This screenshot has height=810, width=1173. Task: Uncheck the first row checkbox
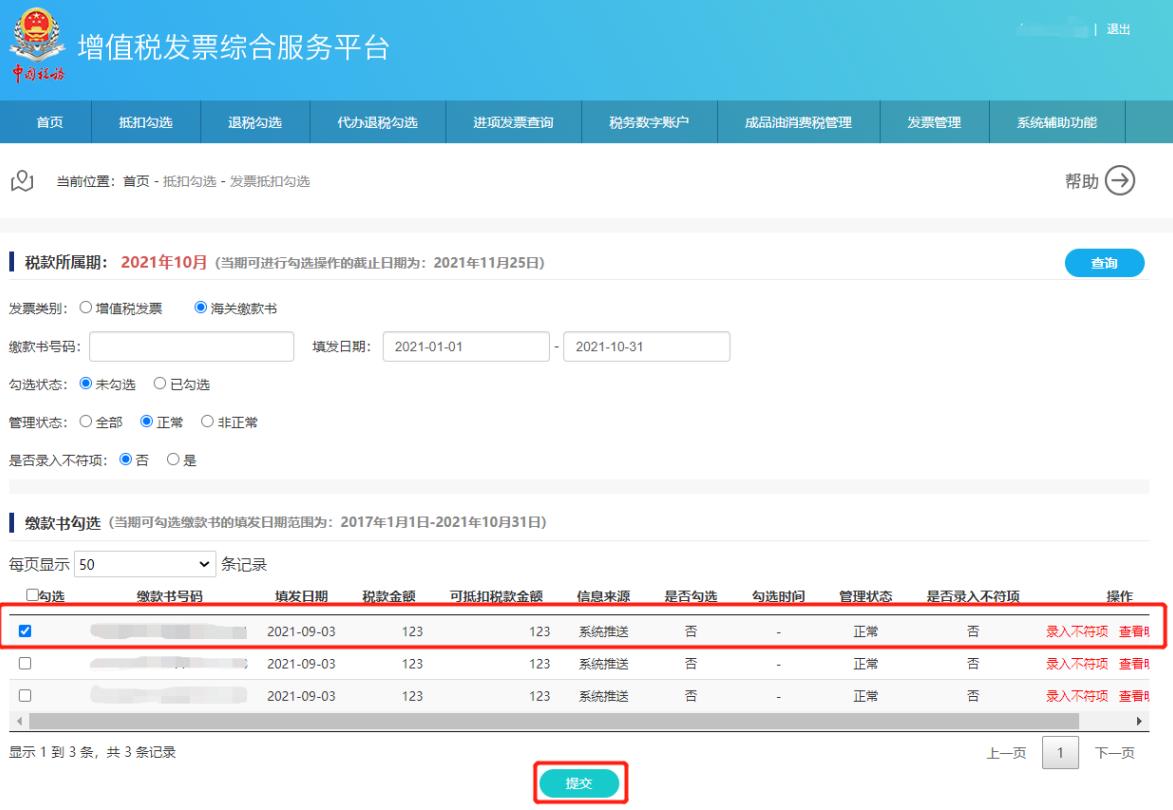click(x=26, y=631)
